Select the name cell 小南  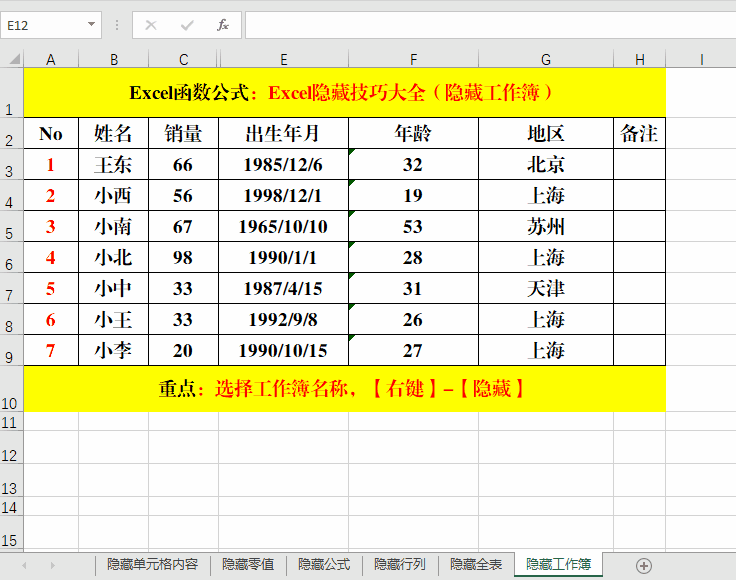(x=113, y=226)
